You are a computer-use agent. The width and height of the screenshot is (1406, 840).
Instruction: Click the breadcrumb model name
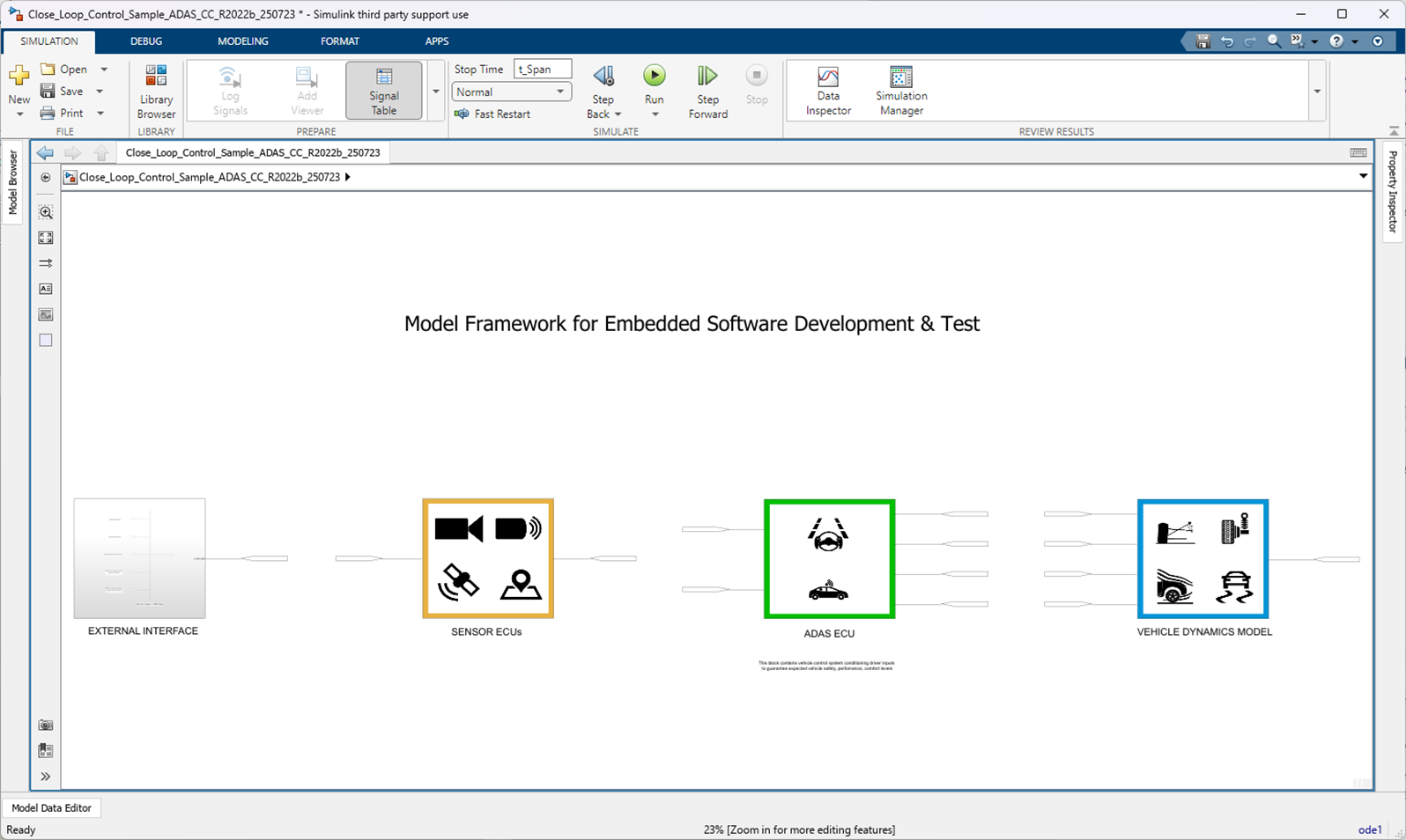pyautogui.click(x=210, y=177)
